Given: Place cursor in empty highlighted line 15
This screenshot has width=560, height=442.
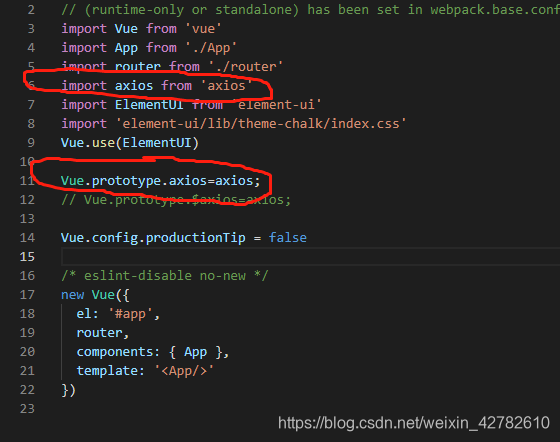Looking at the screenshot, I should point(310,257).
